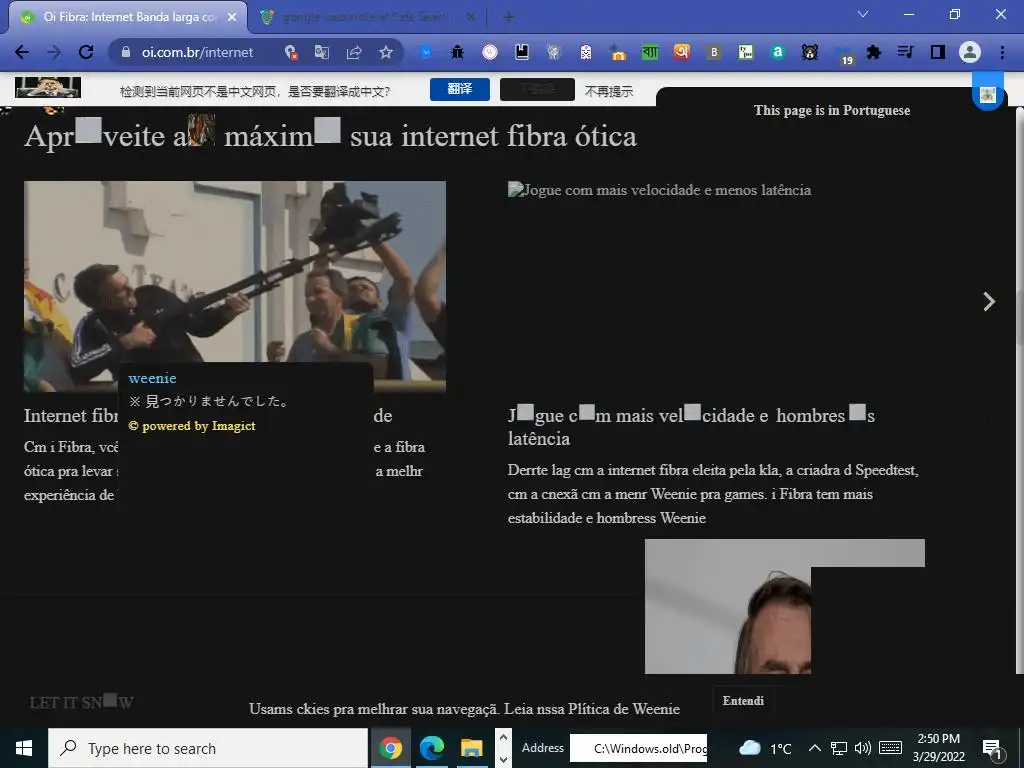Screen dimensions: 1024x768
Task: Open the network status tray icon
Action: pos(839,748)
